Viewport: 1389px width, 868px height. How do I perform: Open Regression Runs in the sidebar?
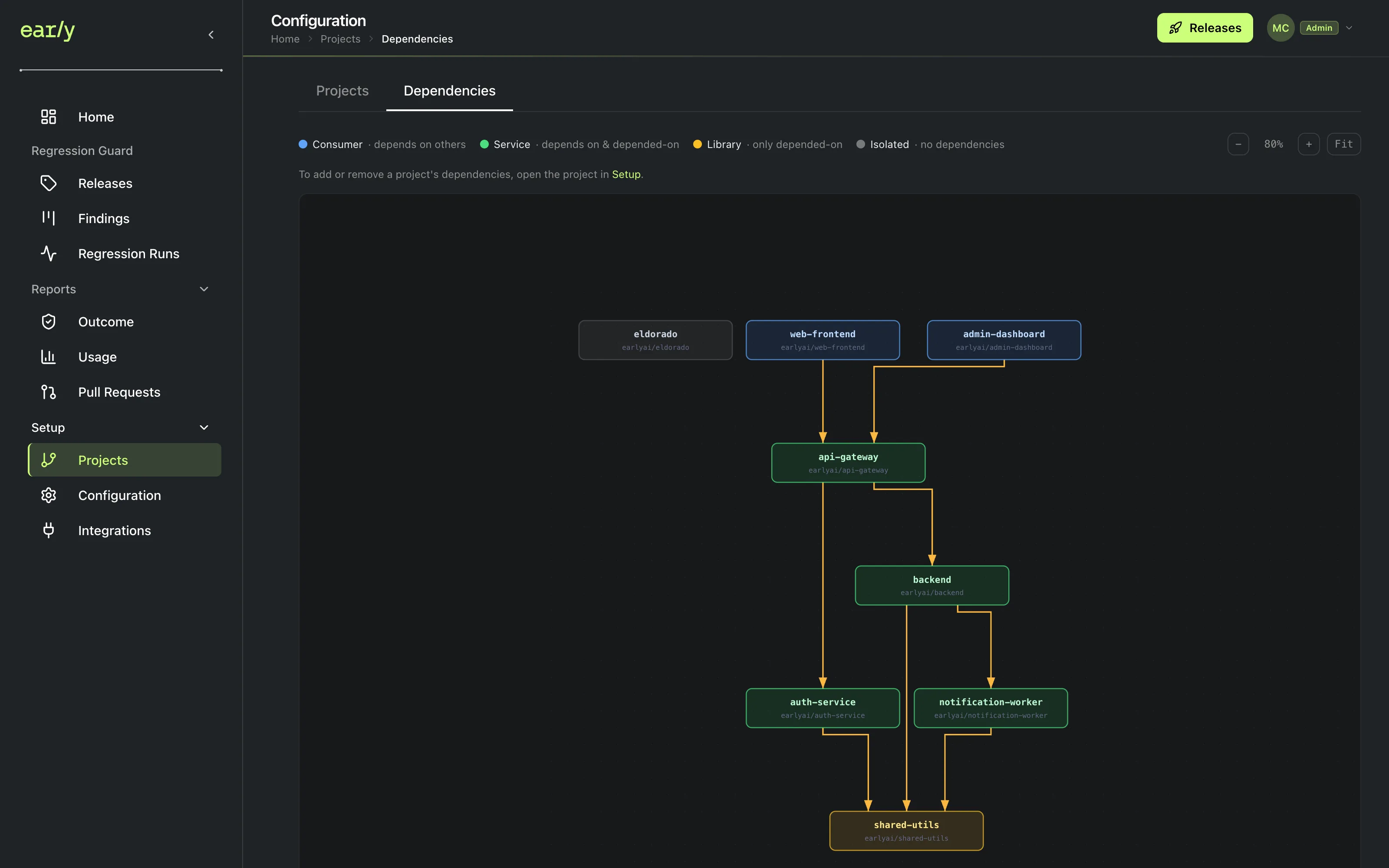125,254
